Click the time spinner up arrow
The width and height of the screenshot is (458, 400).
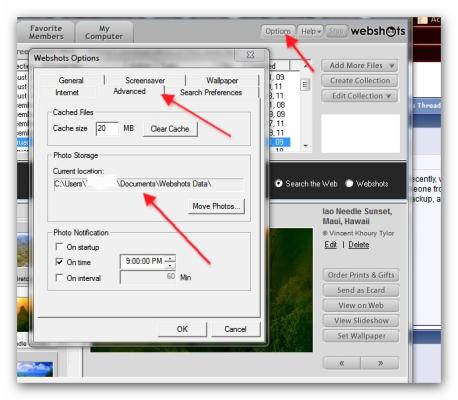click(x=170, y=259)
